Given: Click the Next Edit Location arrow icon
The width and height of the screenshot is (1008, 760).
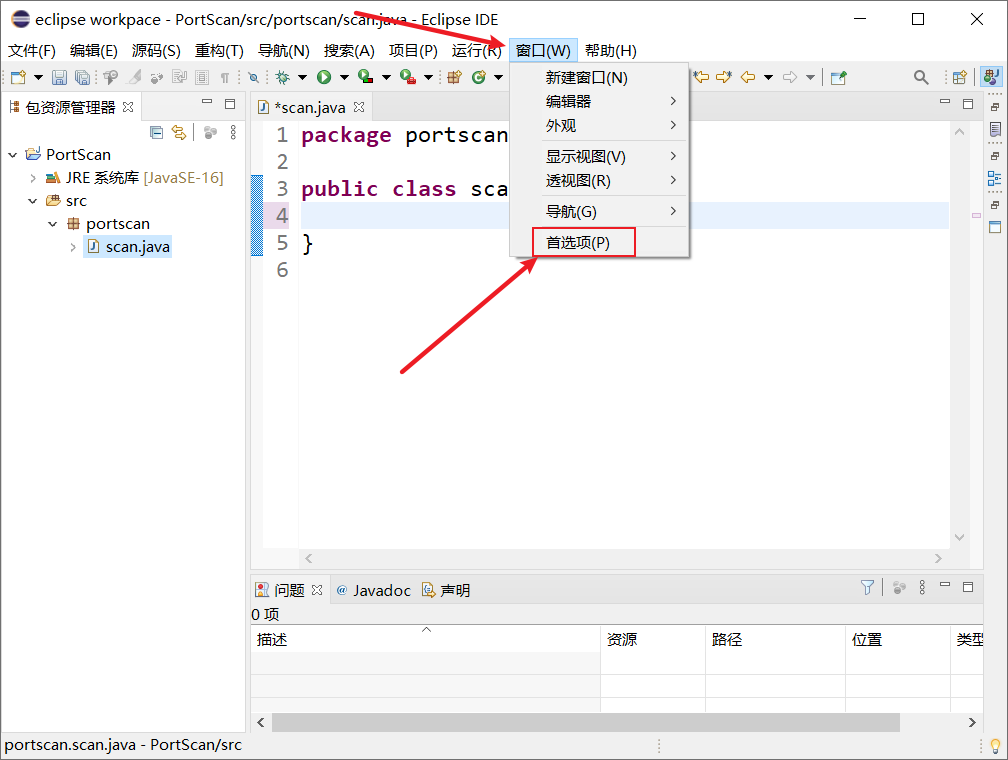Looking at the screenshot, I should [724, 77].
